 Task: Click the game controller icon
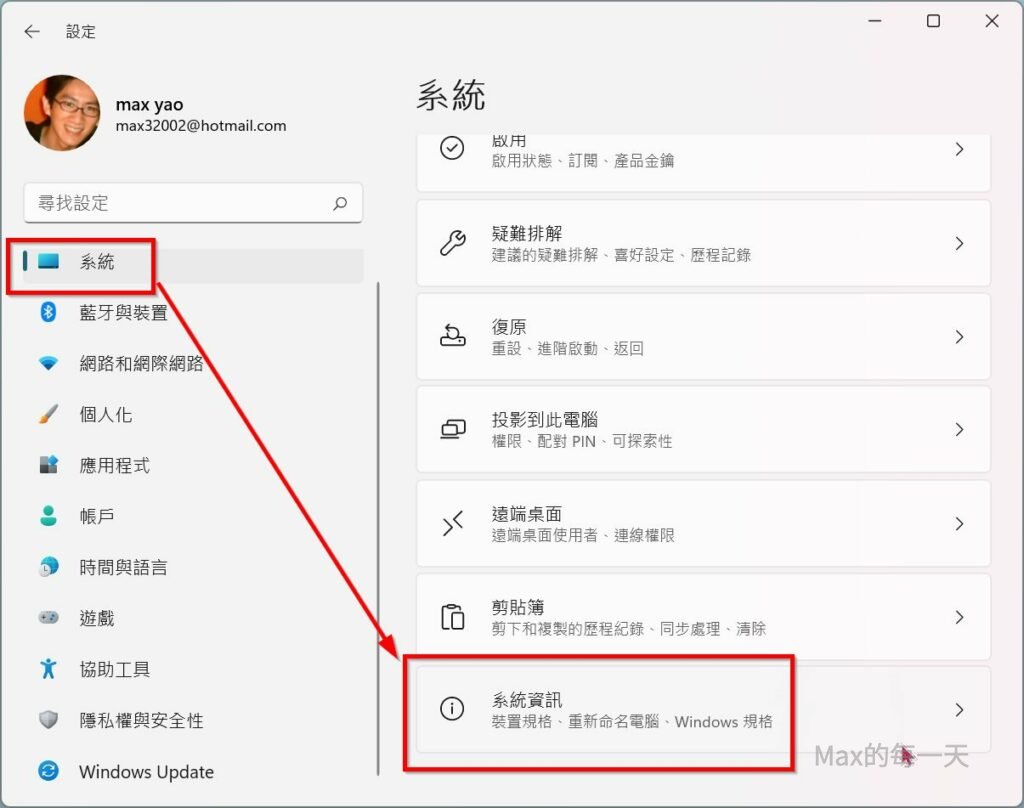click(48, 618)
